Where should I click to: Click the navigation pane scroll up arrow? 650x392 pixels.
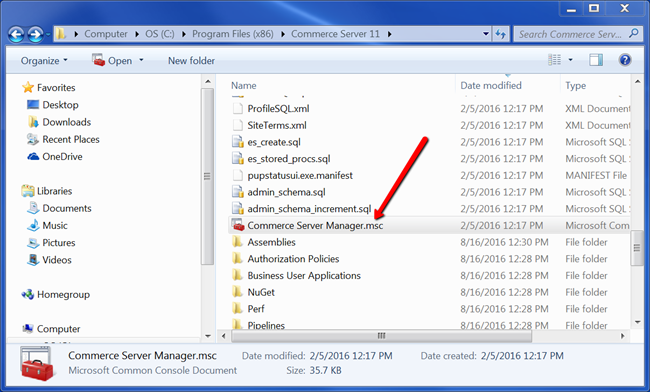[208, 82]
